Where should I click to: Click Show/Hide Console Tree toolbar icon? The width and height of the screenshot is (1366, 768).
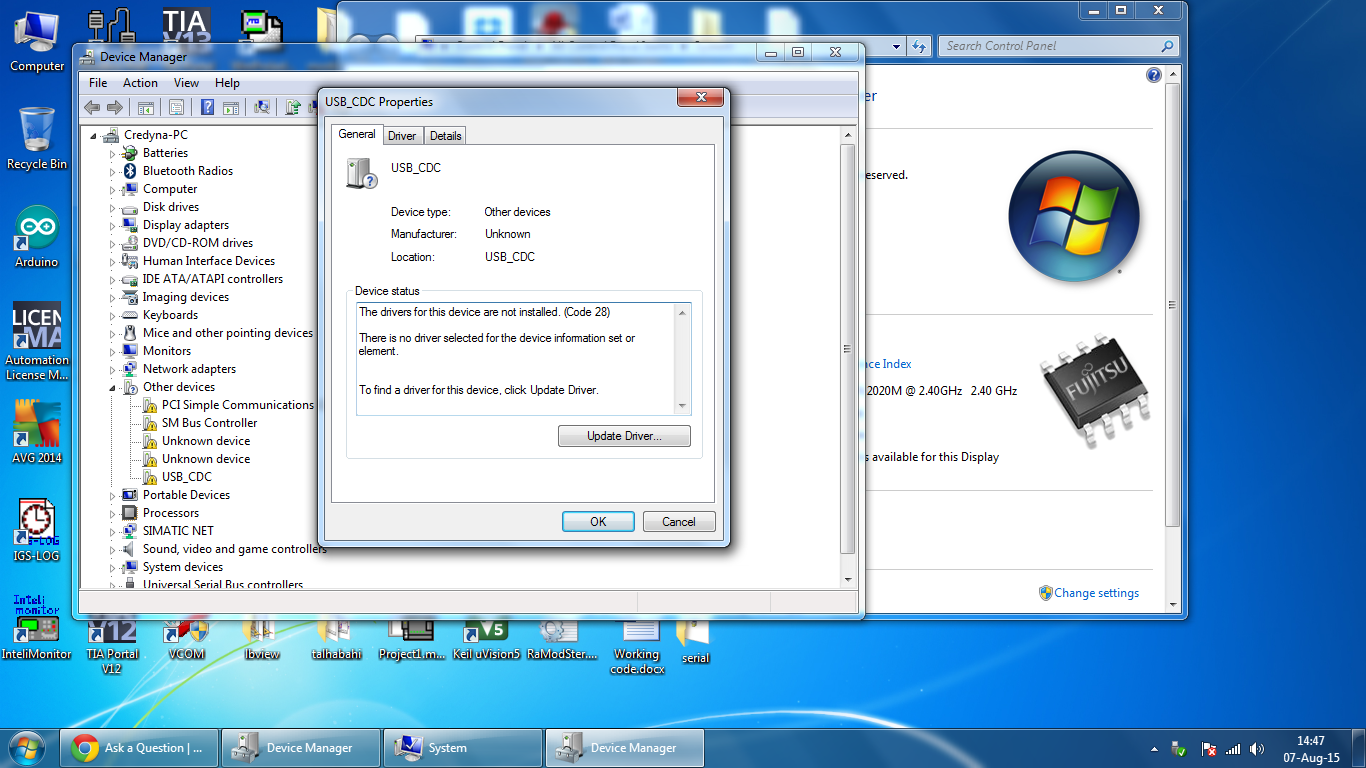pyautogui.click(x=145, y=107)
